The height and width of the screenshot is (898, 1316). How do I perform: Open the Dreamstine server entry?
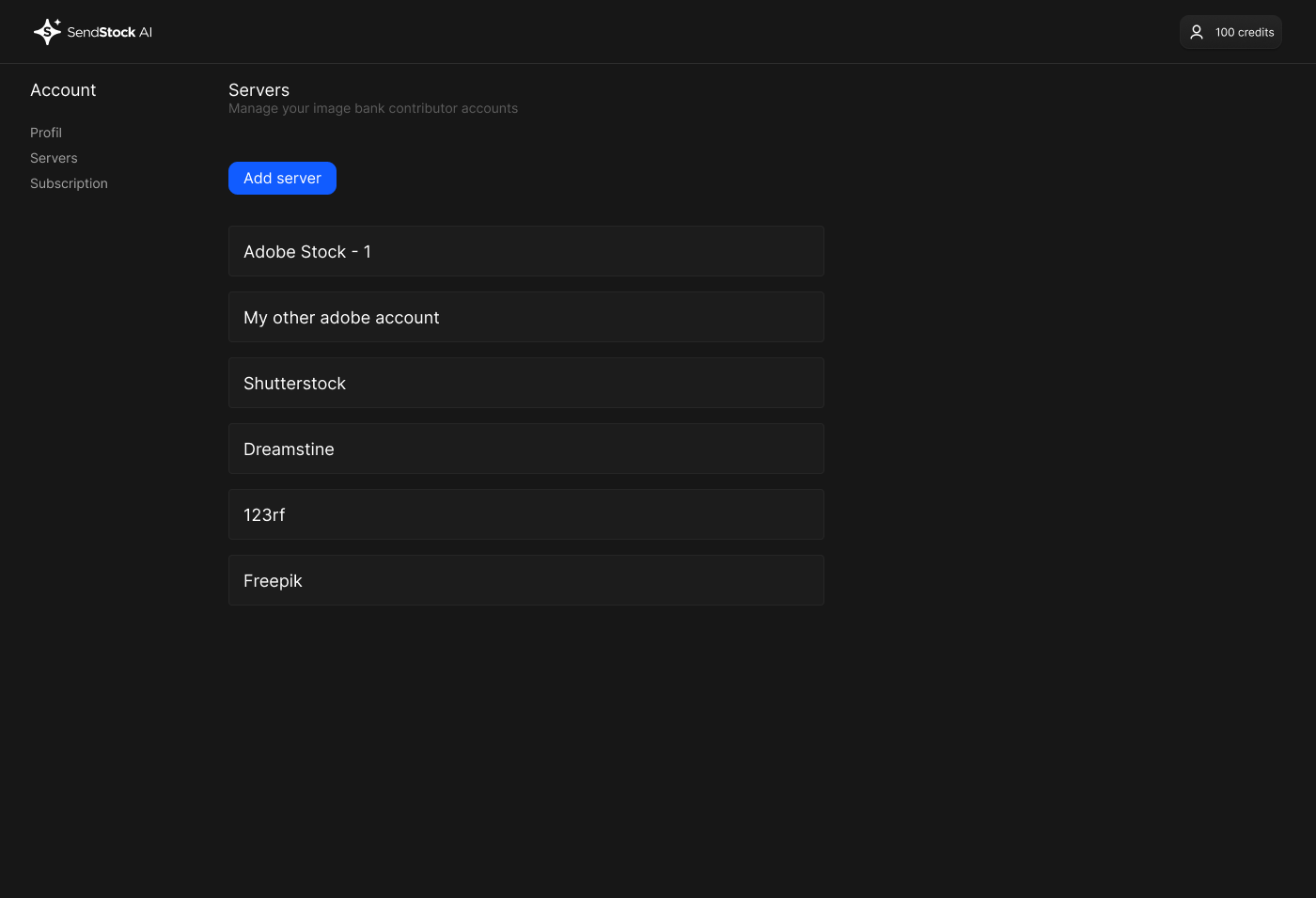tap(526, 449)
